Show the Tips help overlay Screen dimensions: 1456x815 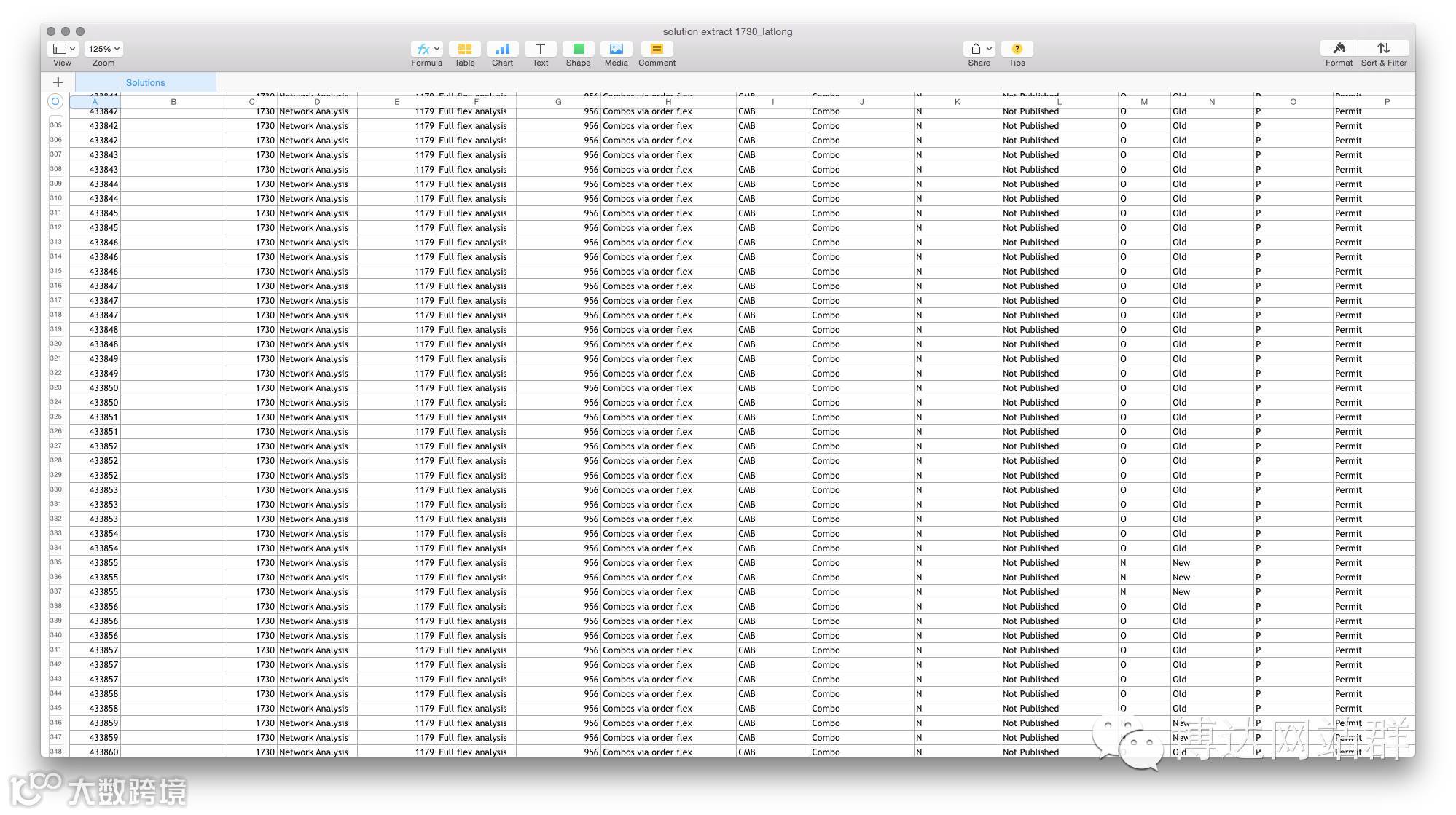[x=1017, y=49]
